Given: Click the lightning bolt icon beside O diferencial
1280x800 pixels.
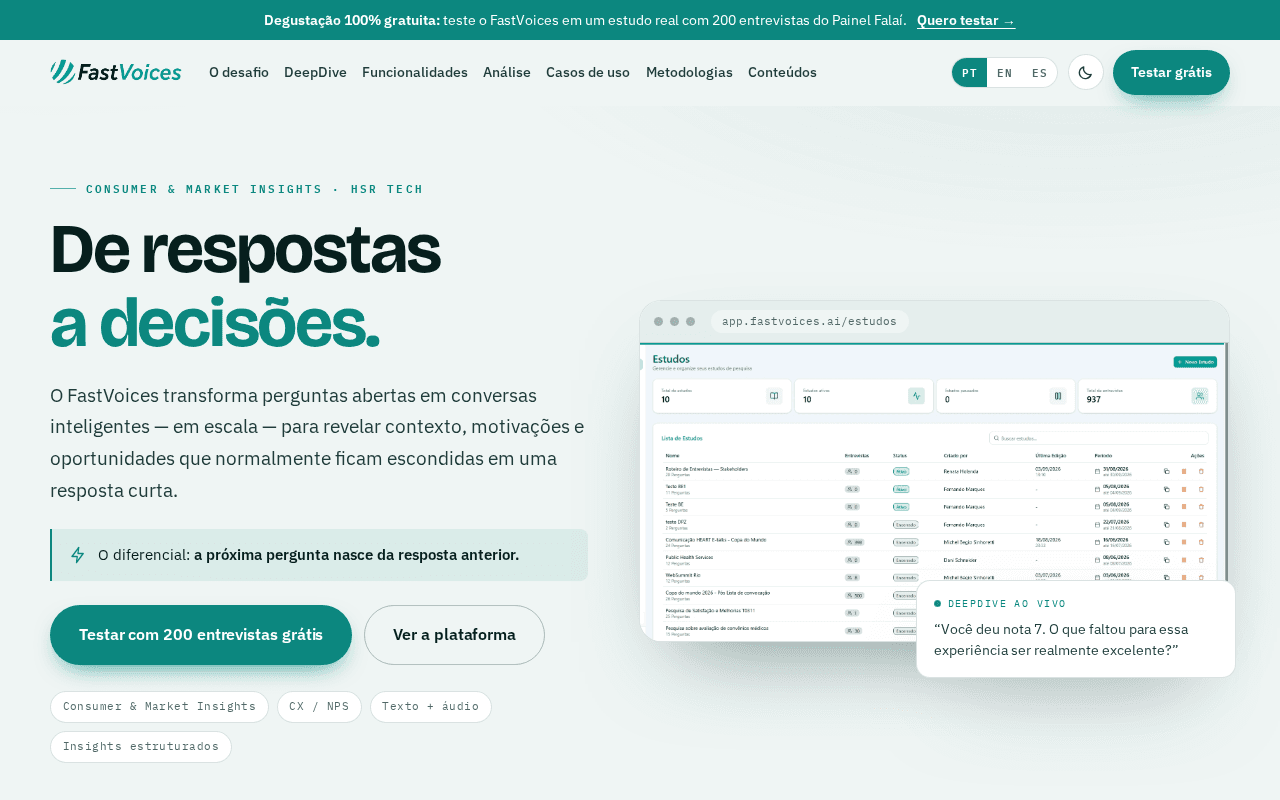Looking at the screenshot, I should [77, 555].
